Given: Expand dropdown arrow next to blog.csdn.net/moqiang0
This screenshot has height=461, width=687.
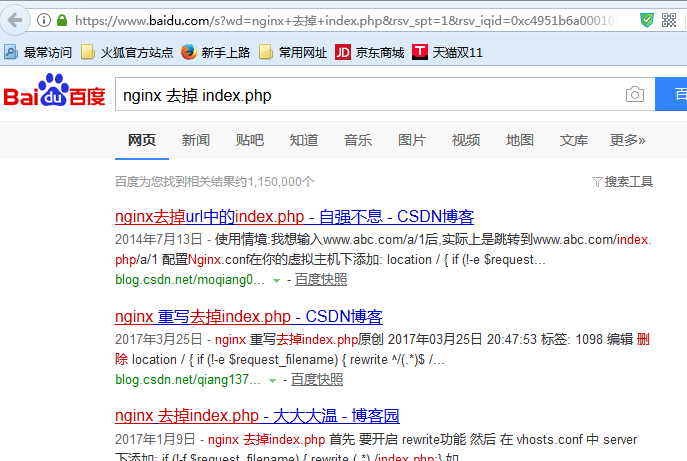Looking at the screenshot, I should [x=276, y=280].
